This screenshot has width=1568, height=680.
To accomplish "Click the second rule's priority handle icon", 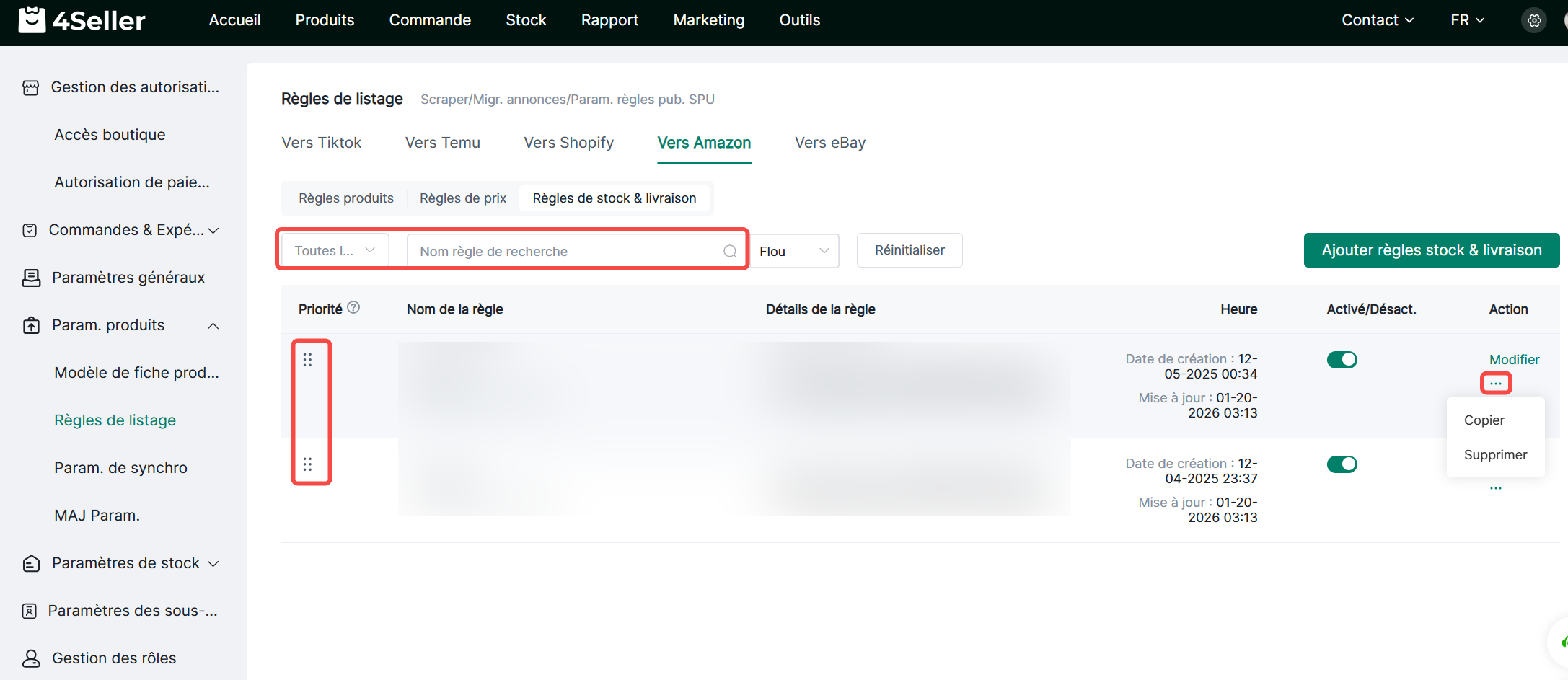I will [x=307, y=464].
